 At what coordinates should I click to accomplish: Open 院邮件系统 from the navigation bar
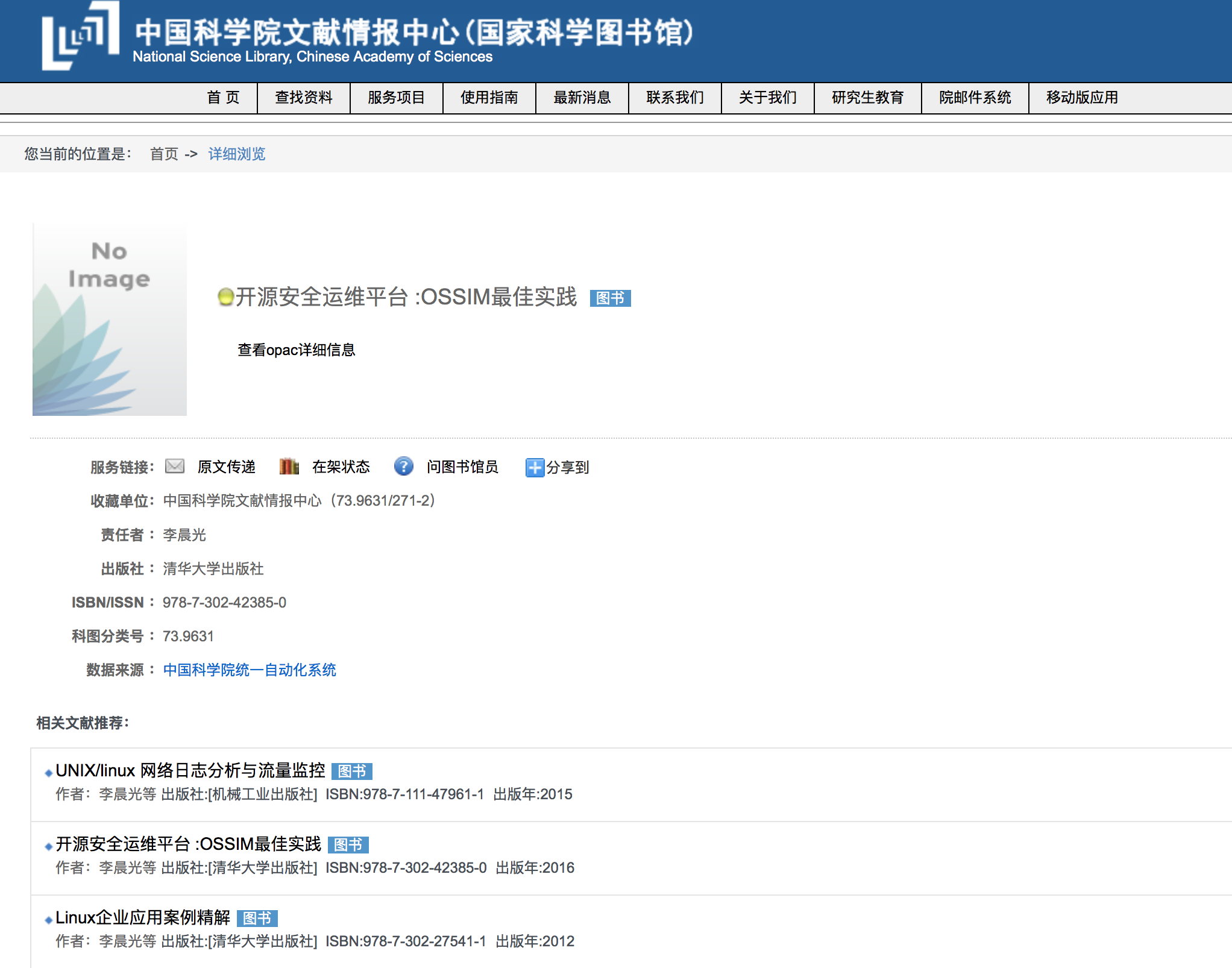(975, 98)
